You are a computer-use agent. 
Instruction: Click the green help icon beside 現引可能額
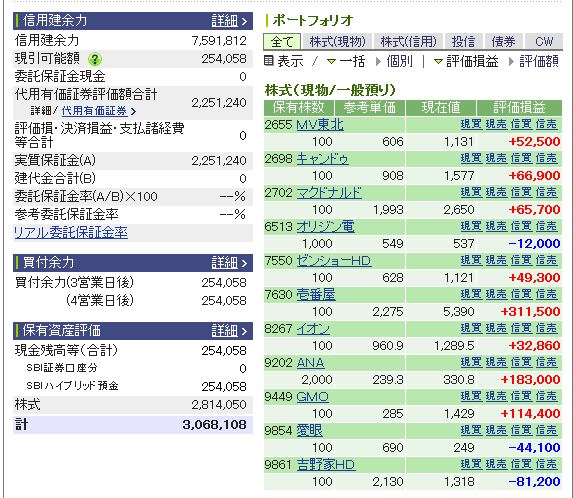pos(95,59)
